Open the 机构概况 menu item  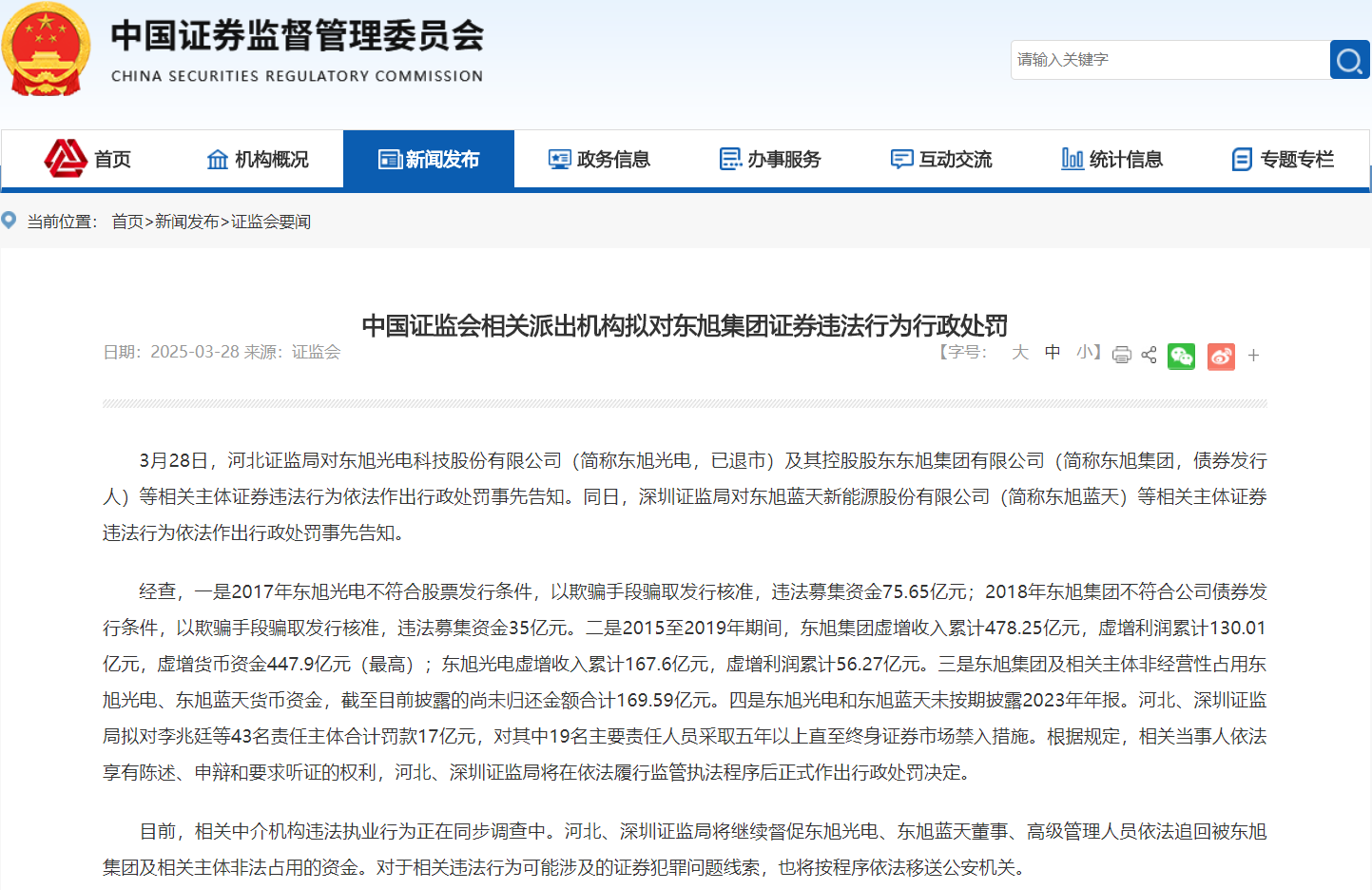click(x=272, y=160)
